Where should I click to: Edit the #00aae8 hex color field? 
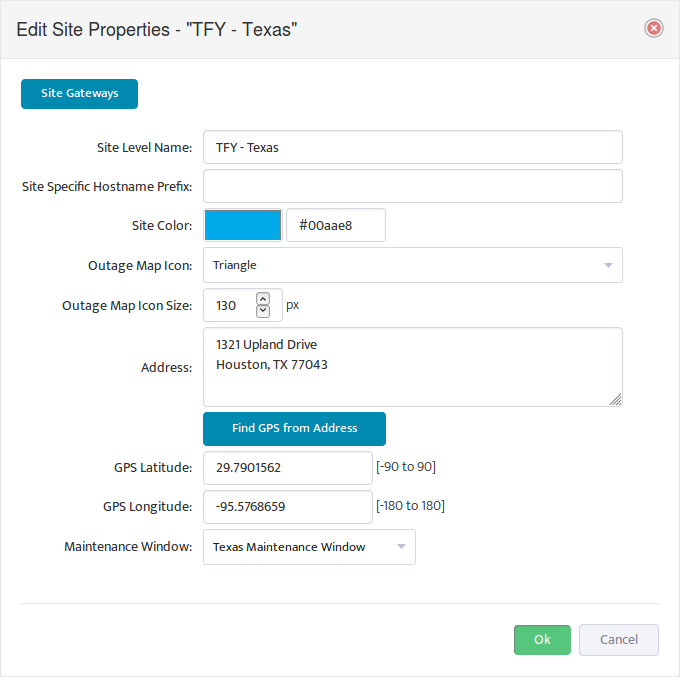tap(336, 225)
